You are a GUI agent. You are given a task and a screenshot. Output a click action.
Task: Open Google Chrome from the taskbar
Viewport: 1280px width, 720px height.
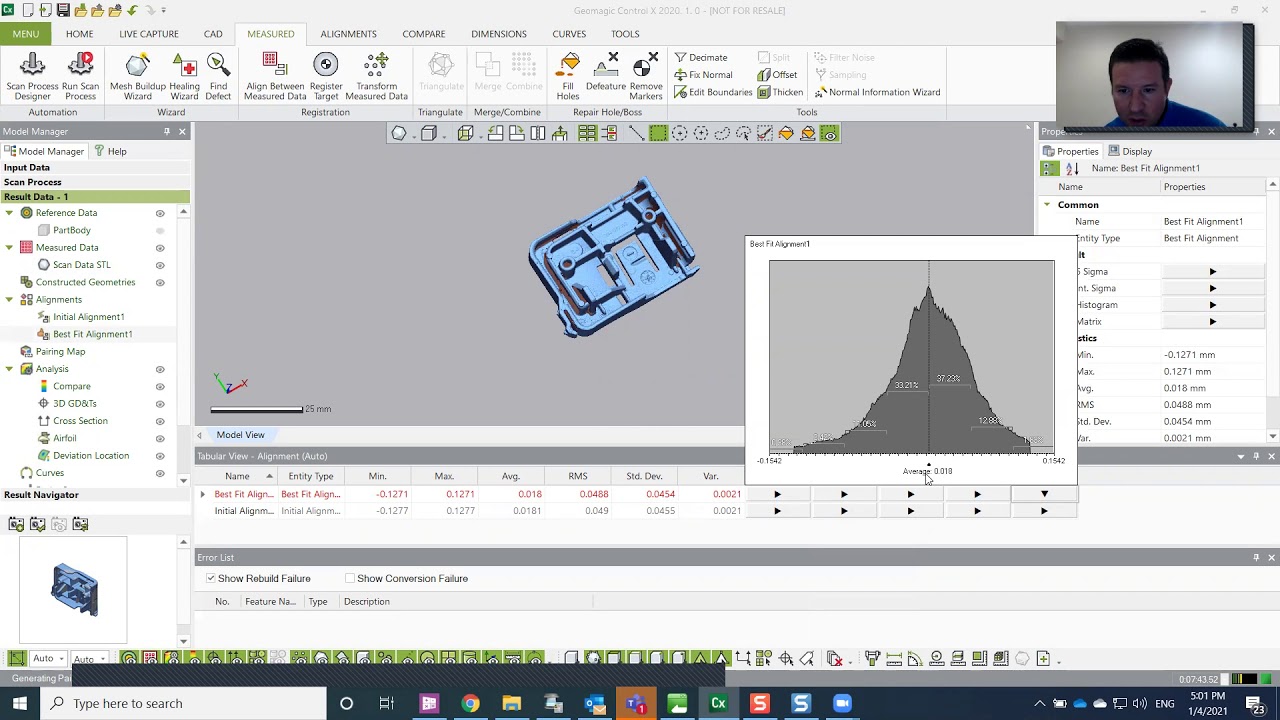click(470, 703)
